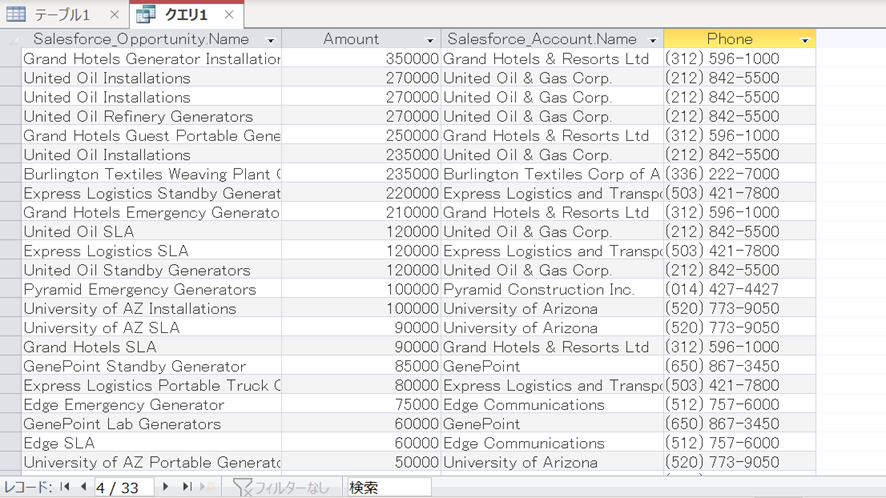Select row of Grand Hotels Generator Installation
The image size is (886, 498).
(x=11, y=59)
